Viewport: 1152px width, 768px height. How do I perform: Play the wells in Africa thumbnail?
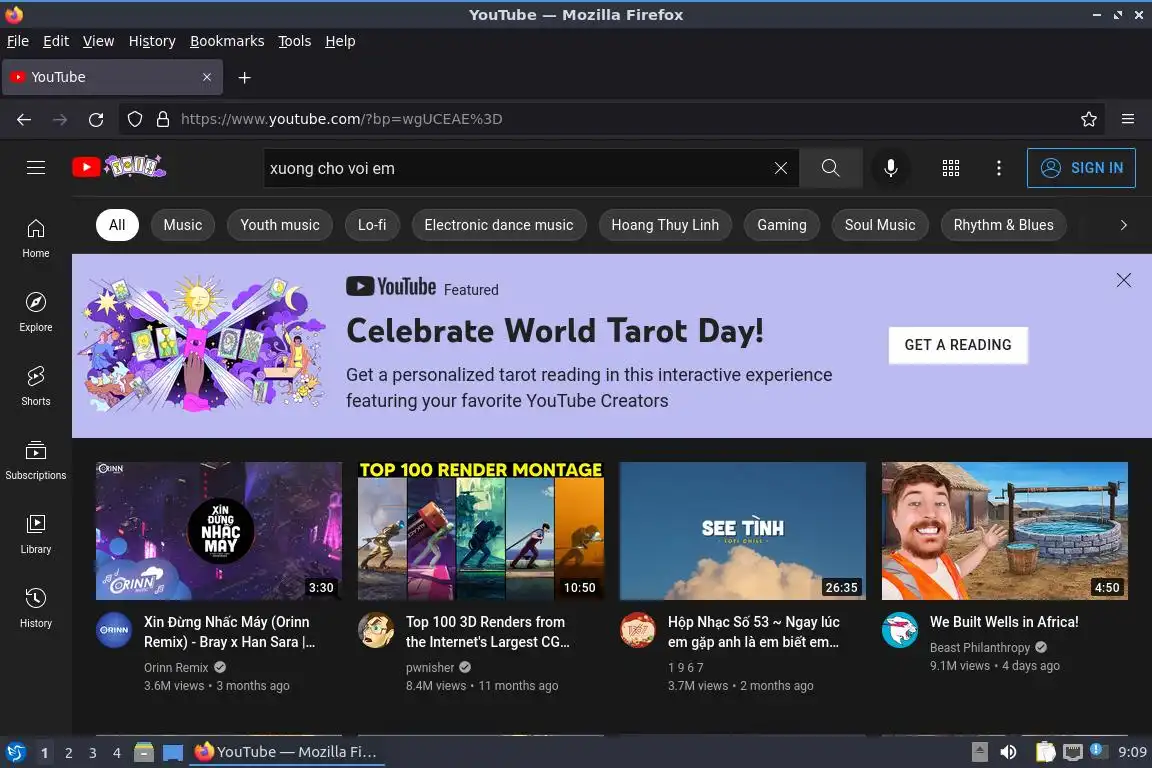pos(1004,531)
